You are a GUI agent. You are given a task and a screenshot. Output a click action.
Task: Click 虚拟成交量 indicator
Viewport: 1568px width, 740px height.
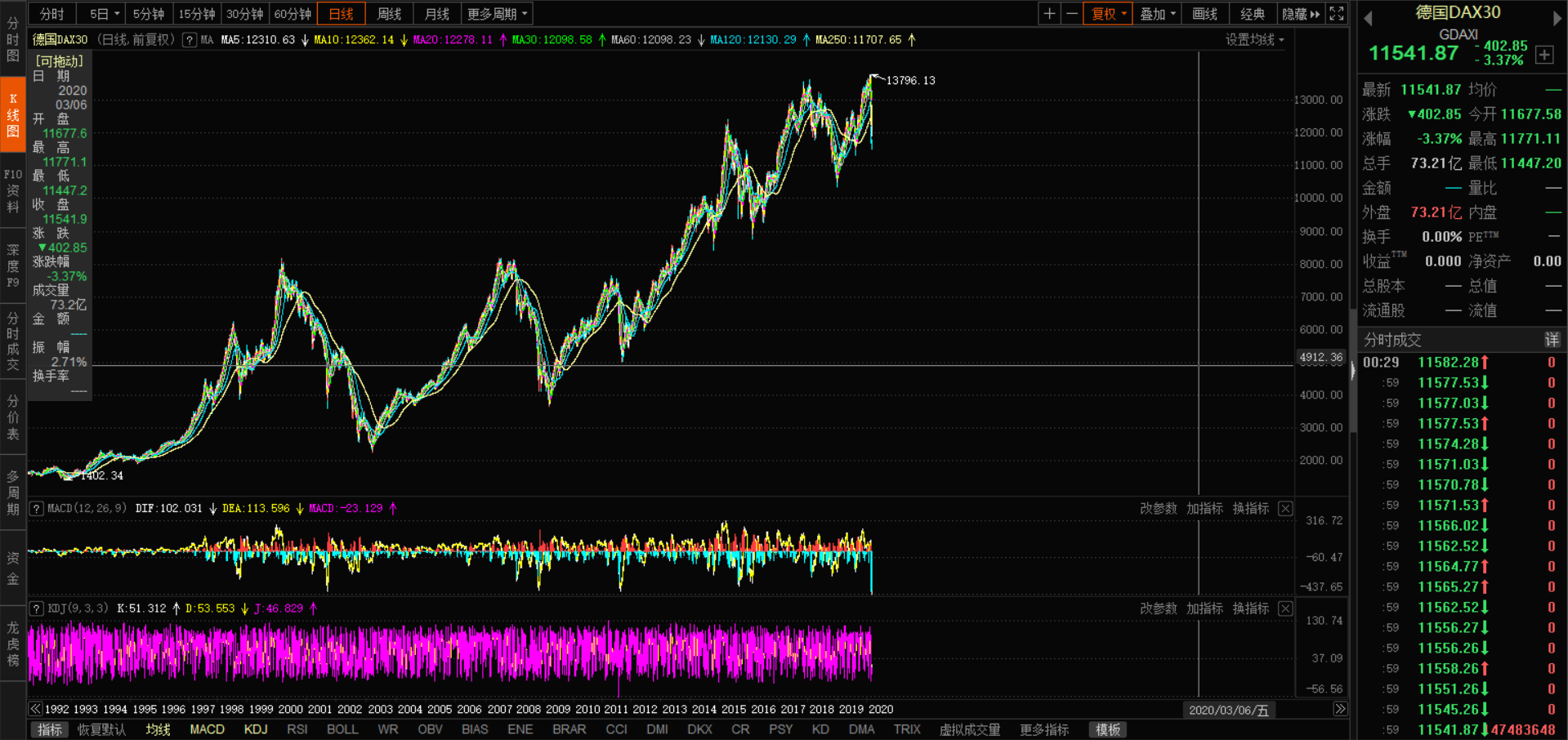[x=969, y=729]
